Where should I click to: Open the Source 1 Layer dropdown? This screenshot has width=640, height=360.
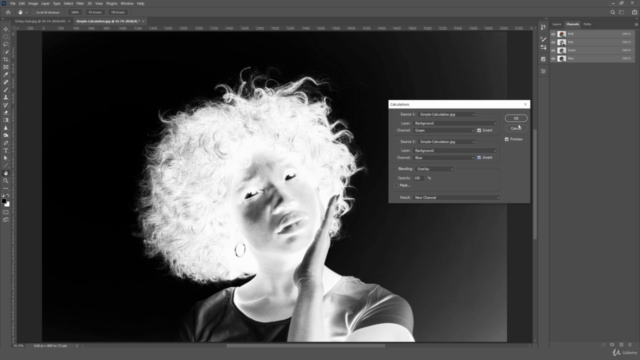pyautogui.click(x=455, y=123)
